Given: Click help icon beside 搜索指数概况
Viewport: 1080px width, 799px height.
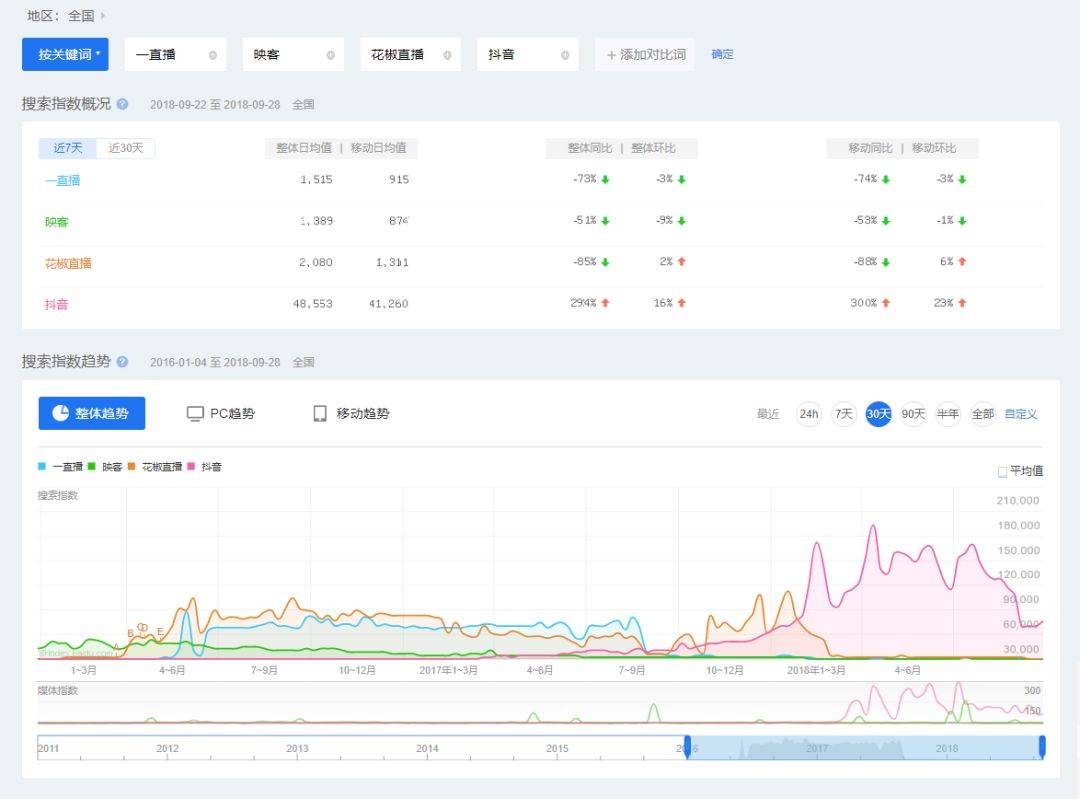Looking at the screenshot, I should pos(122,104).
